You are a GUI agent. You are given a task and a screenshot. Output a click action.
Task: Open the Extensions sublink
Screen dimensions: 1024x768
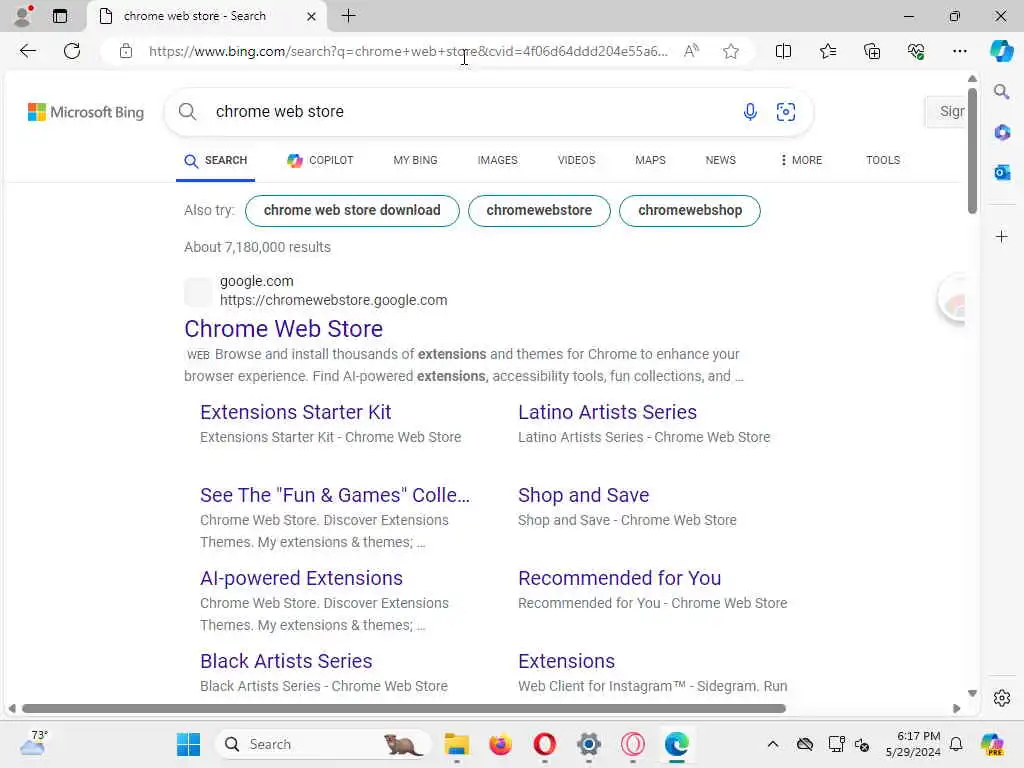[566, 661]
